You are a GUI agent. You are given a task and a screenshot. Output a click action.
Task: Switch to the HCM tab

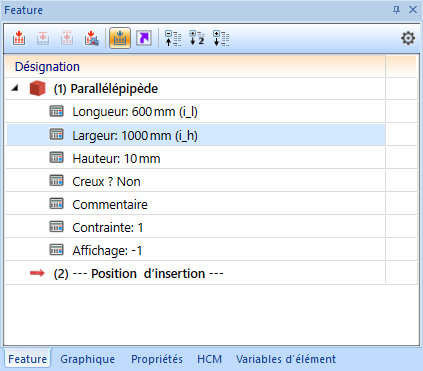(x=209, y=359)
